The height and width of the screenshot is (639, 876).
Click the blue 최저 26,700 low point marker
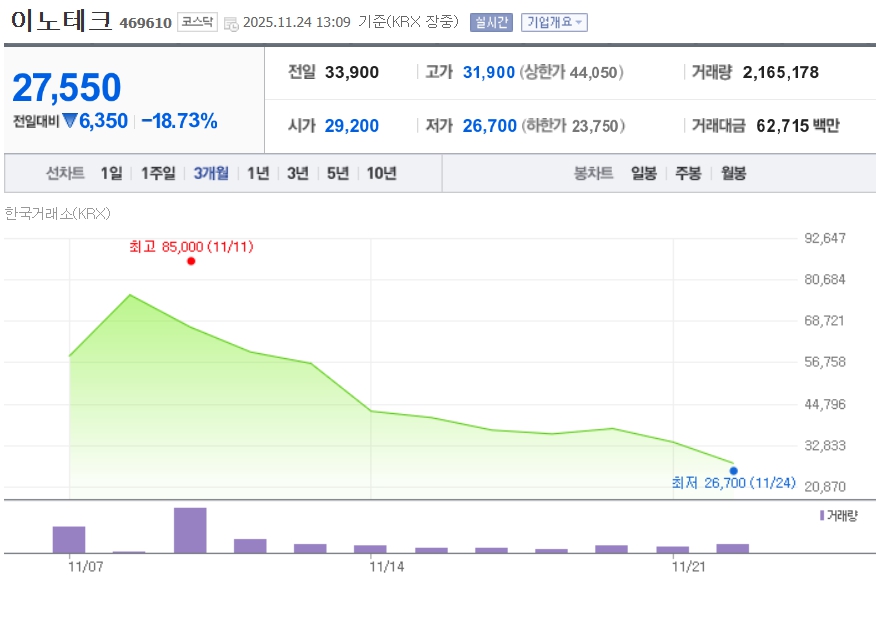tap(733, 470)
